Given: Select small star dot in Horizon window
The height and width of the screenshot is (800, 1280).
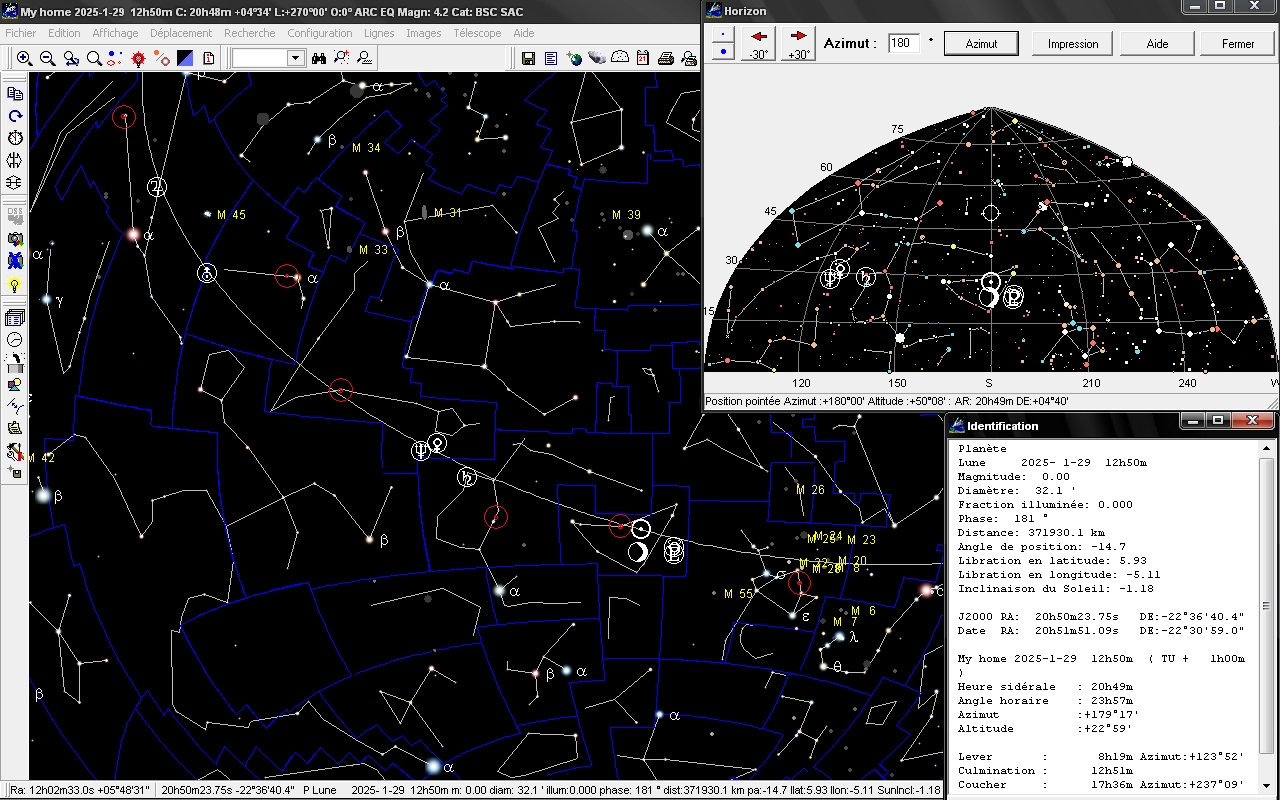Looking at the screenshot, I should [723, 33].
